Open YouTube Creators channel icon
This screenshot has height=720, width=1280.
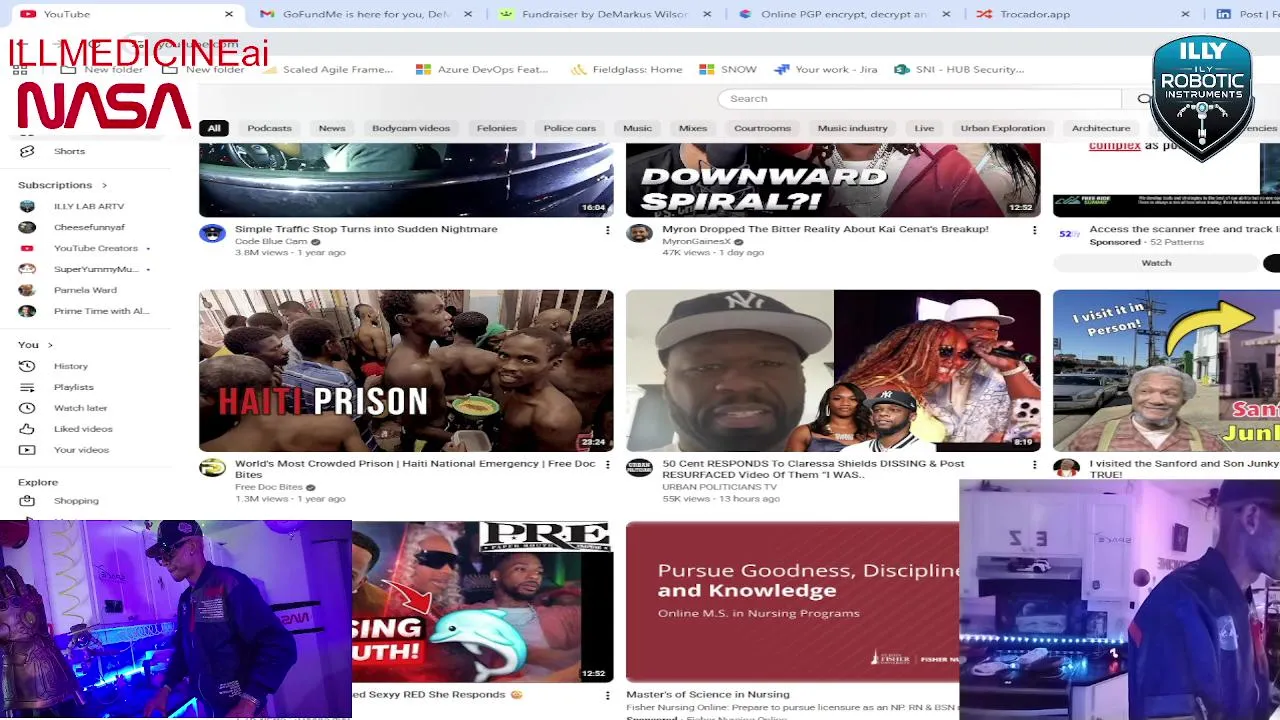pos(27,248)
